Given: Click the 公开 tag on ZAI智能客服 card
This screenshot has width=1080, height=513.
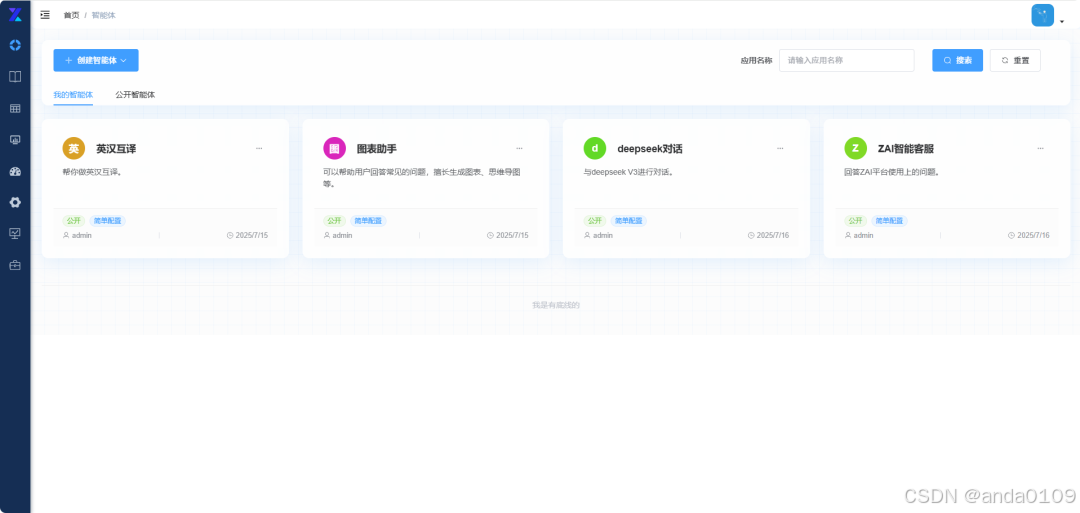Looking at the screenshot, I should [855, 221].
